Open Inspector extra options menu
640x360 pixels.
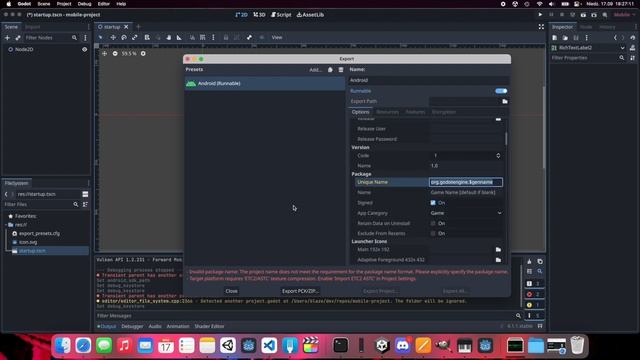(x=587, y=38)
